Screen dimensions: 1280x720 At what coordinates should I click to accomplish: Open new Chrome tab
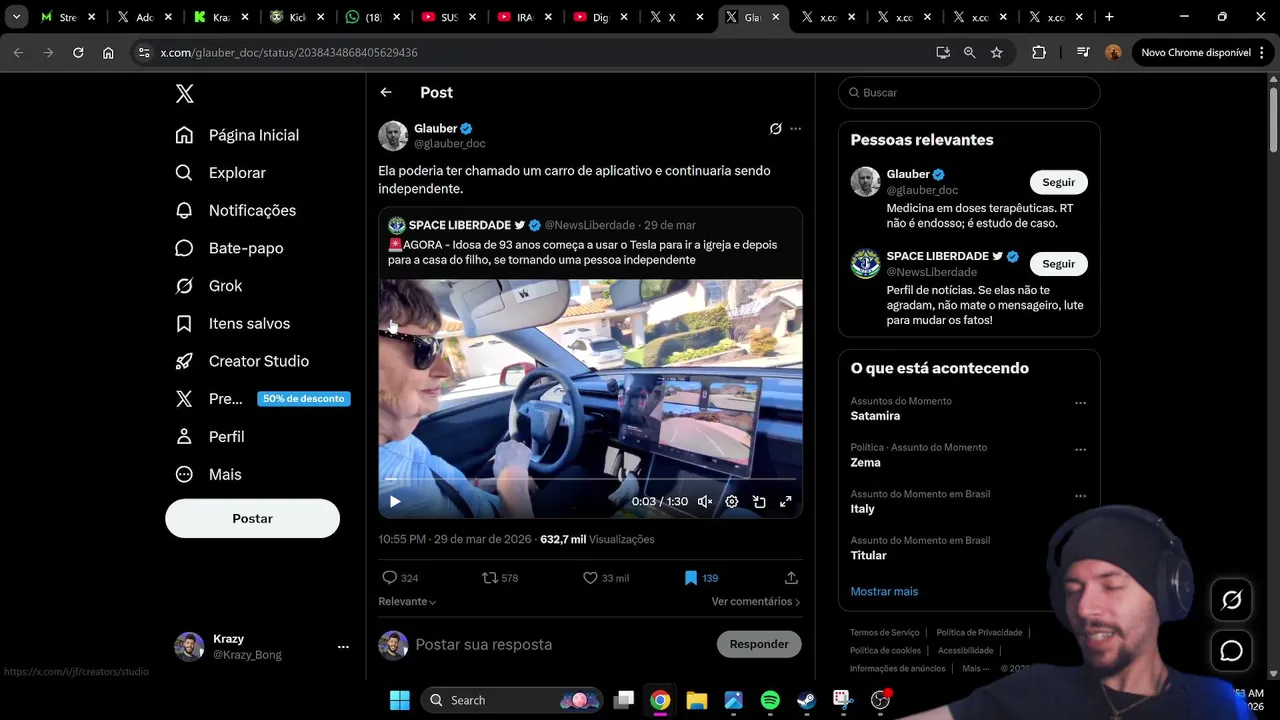tap(1109, 17)
